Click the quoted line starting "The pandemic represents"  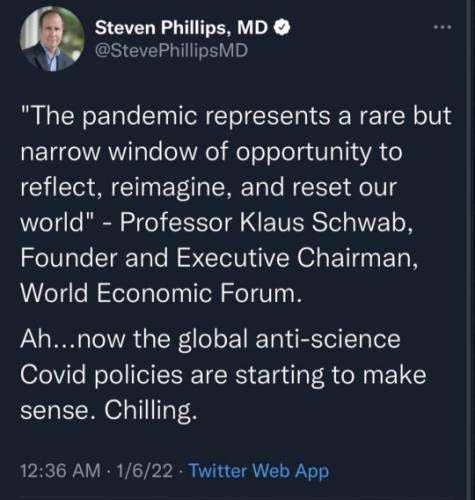[236, 116]
